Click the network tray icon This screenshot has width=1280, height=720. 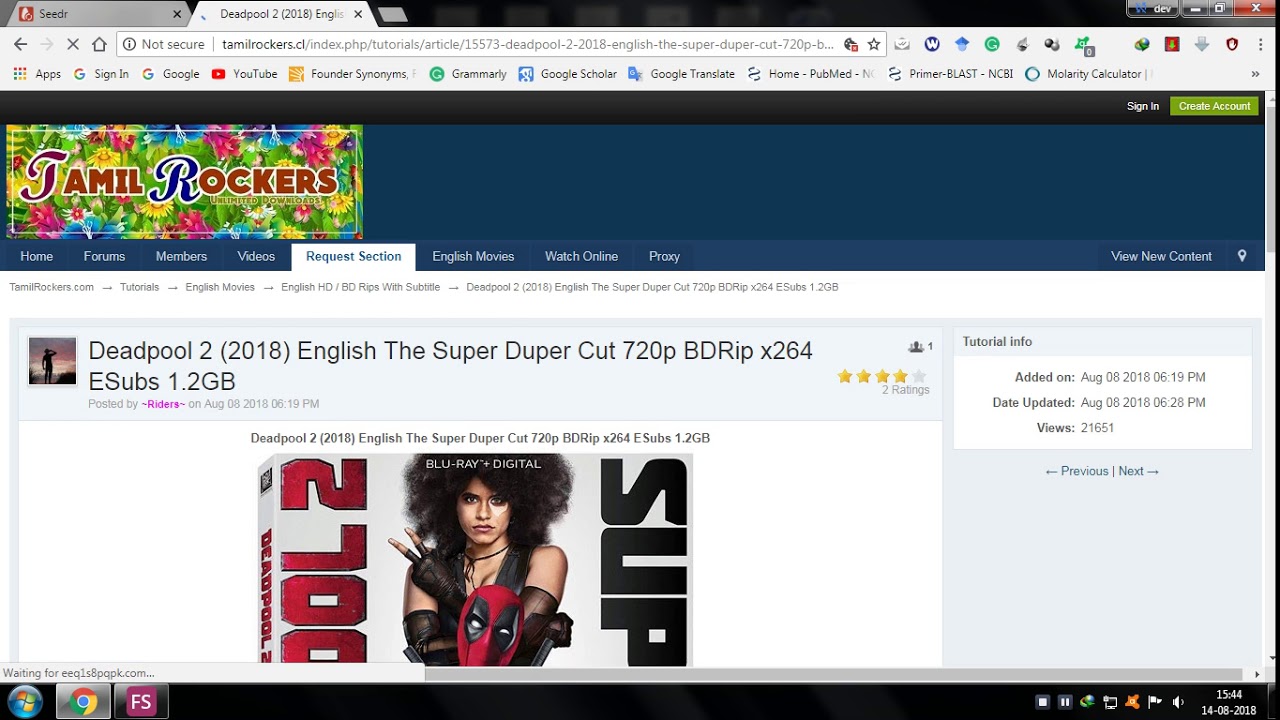[1110, 702]
